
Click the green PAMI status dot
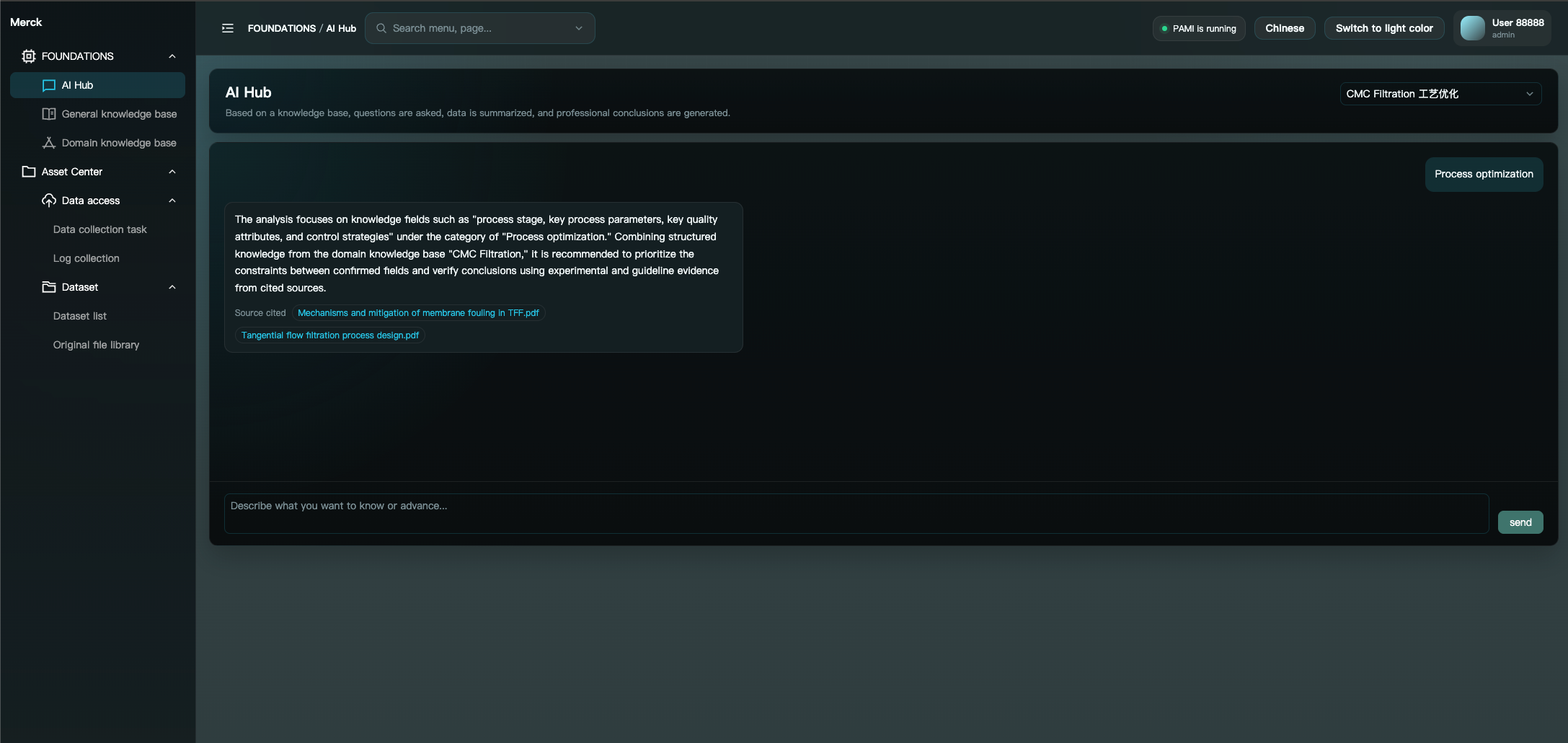pos(1164,29)
